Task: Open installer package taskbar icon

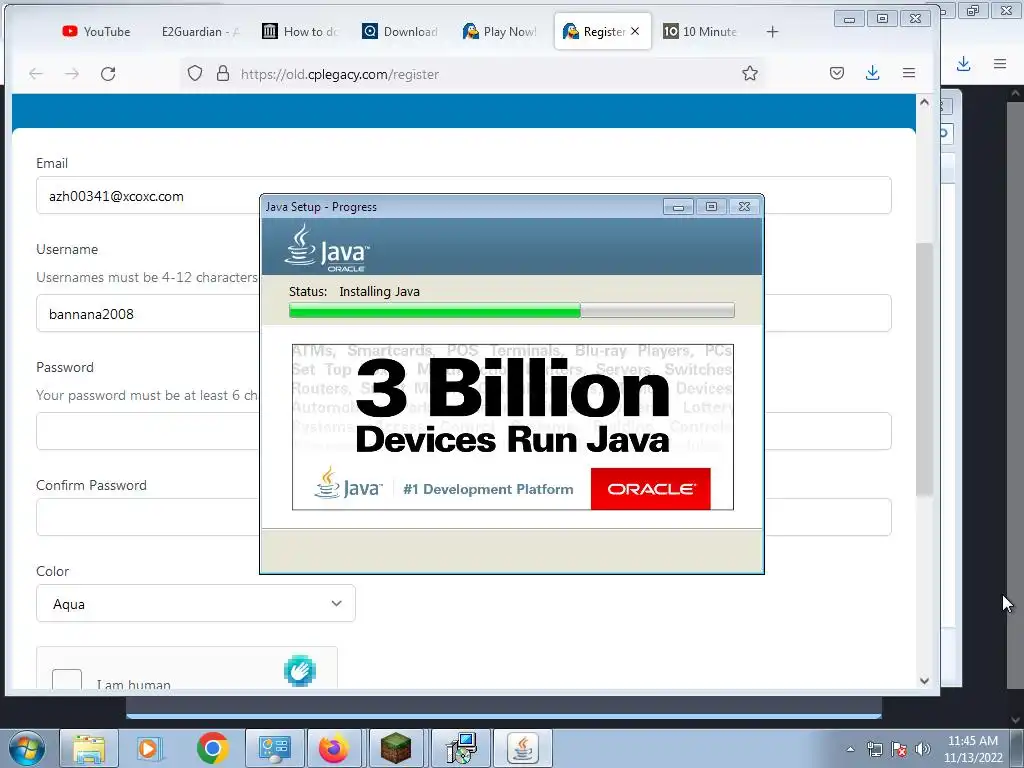Action: (461, 748)
